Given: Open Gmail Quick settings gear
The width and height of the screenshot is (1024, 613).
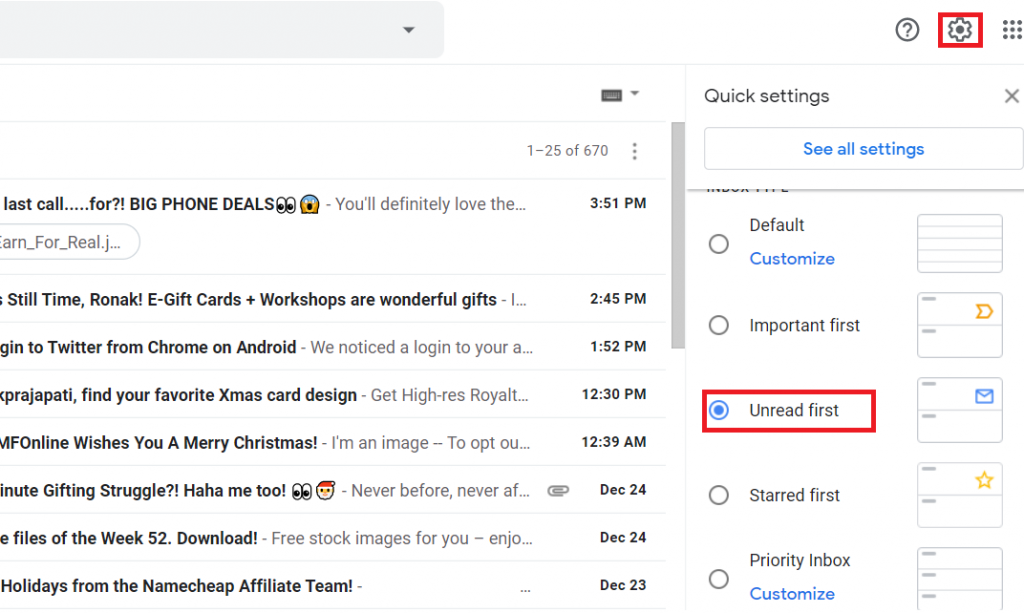Looking at the screenshot, I should 959,30.
